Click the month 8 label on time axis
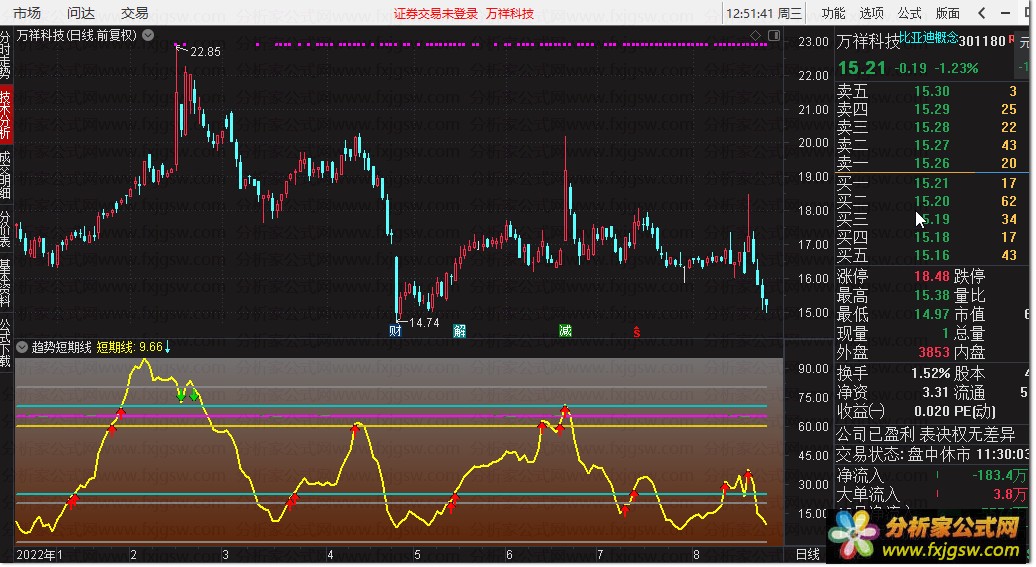Viewport: 1036px width, 567px height. [696, 554]
